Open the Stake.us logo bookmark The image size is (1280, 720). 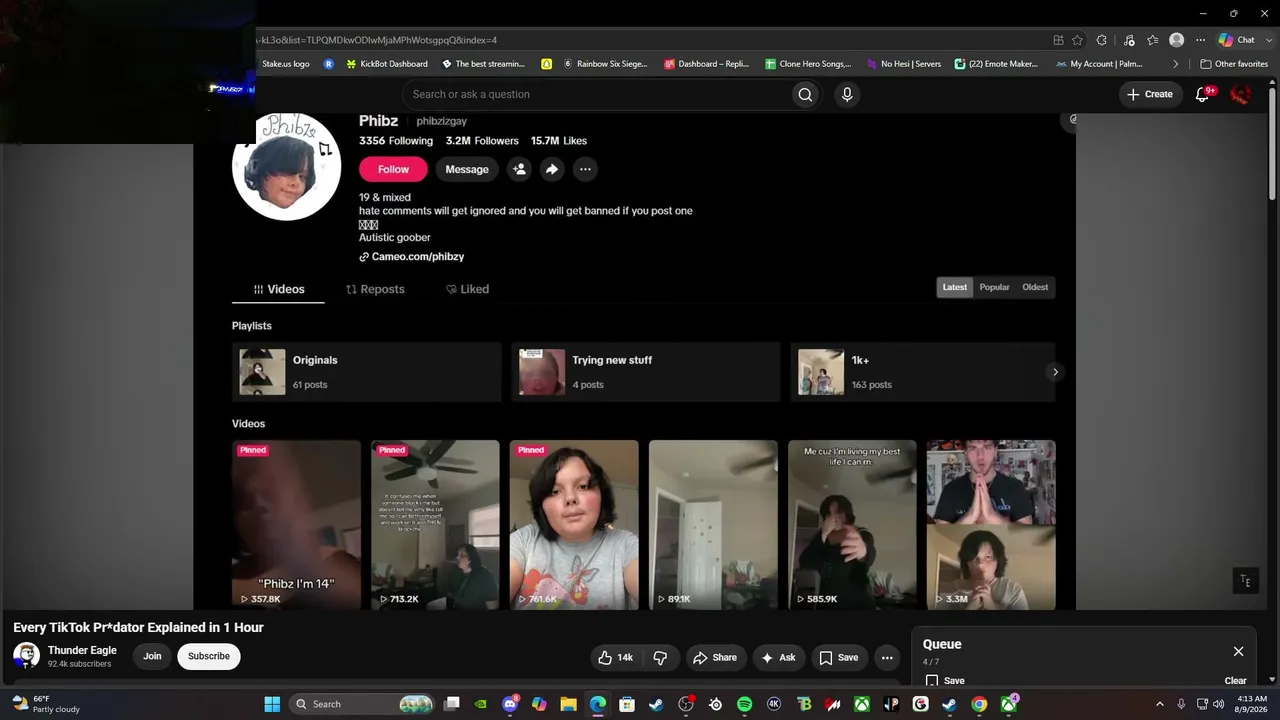click(x=286, y=64)
